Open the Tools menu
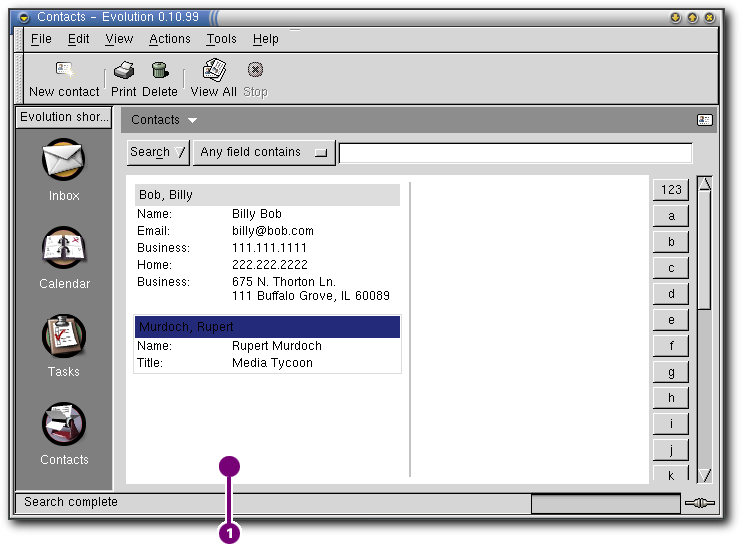The image size is (749, 550). [x=221, y=39]
